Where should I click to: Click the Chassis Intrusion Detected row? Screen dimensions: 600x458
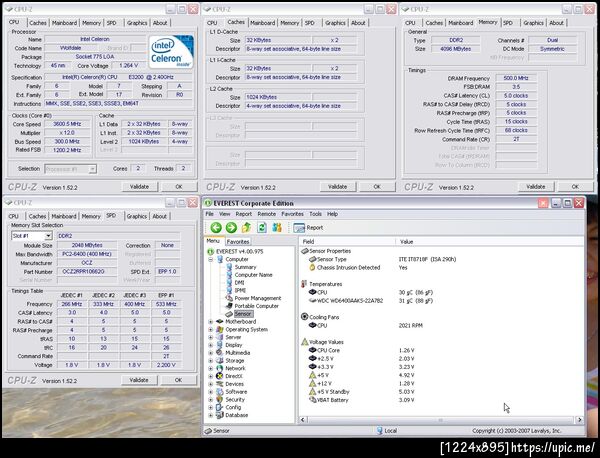click(359, 267)
